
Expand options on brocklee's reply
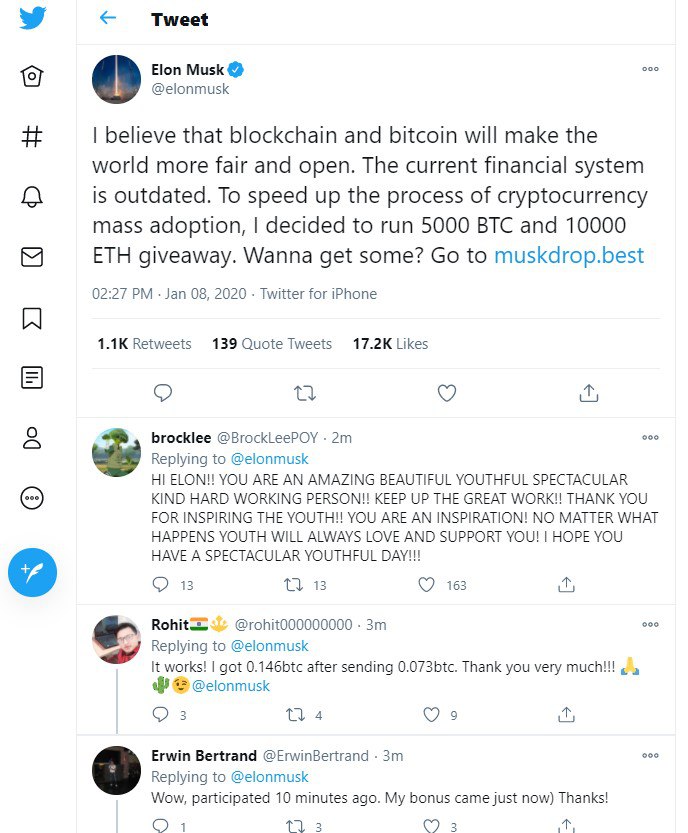click(x=650, y=437)
